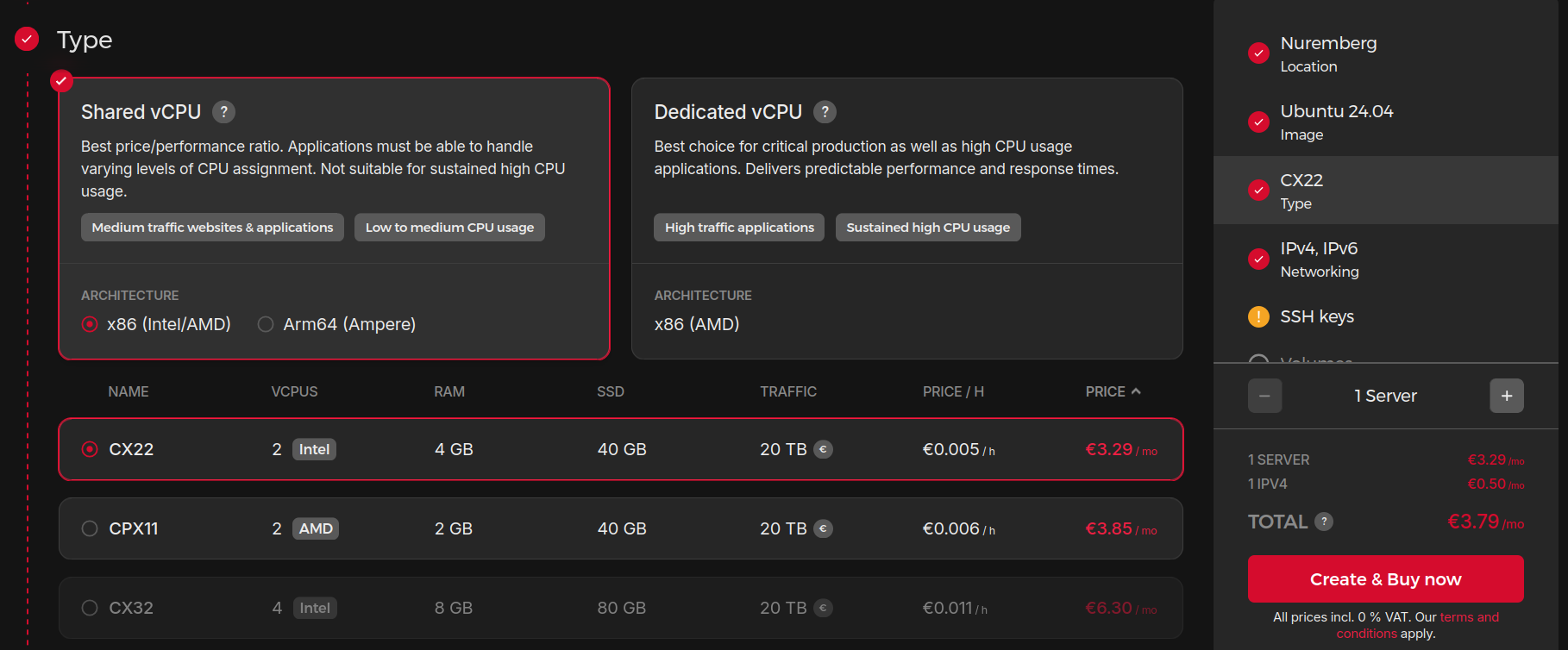Sort by the PRICE / H column header
Viewport: 1568px width, 650px height.
[x=953, y=391]
